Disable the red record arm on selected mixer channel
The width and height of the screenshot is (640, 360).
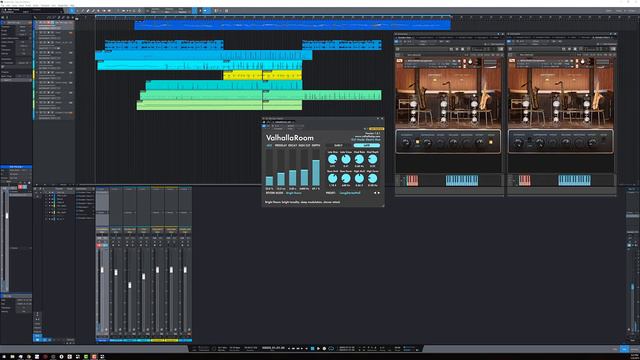(x=99, y=245)
